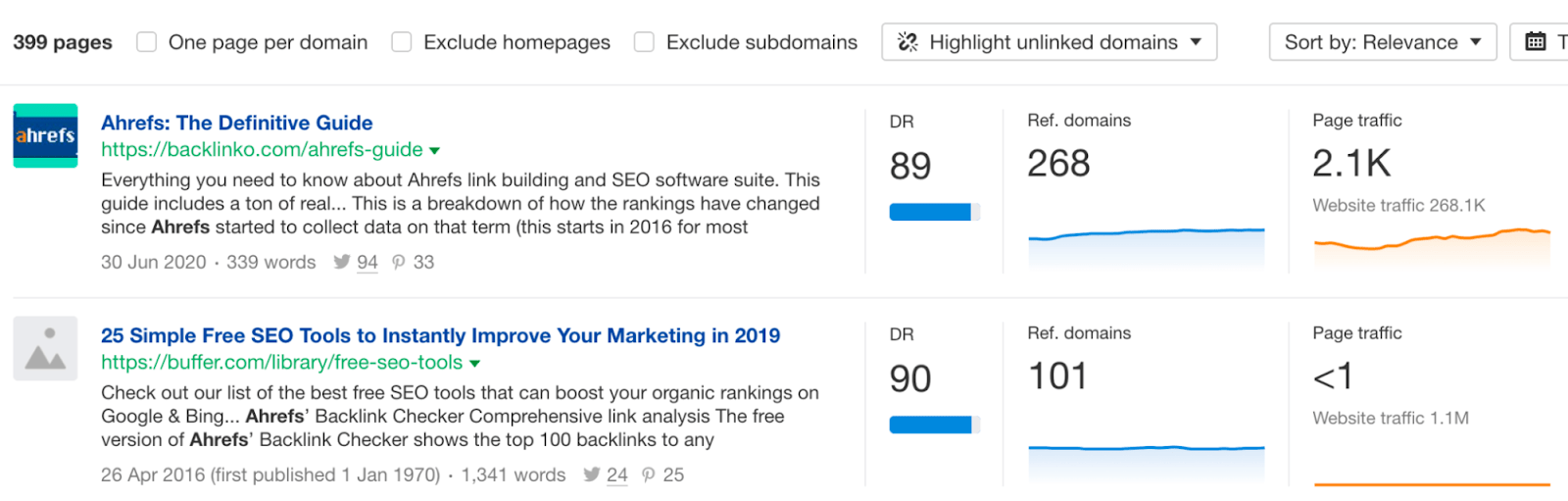Image resolution: width=1568 pixels, height=501 pixels.
Task: Click Twitter icon showing 94 shares
Action: (341, 262)
